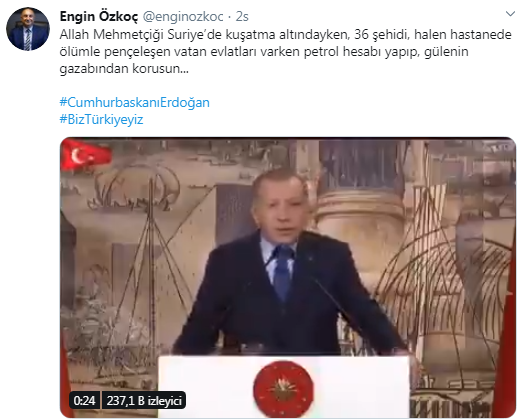
Task: Follow the #BizTürkiyeyiz hashtag link
Action: coord(101,119)
